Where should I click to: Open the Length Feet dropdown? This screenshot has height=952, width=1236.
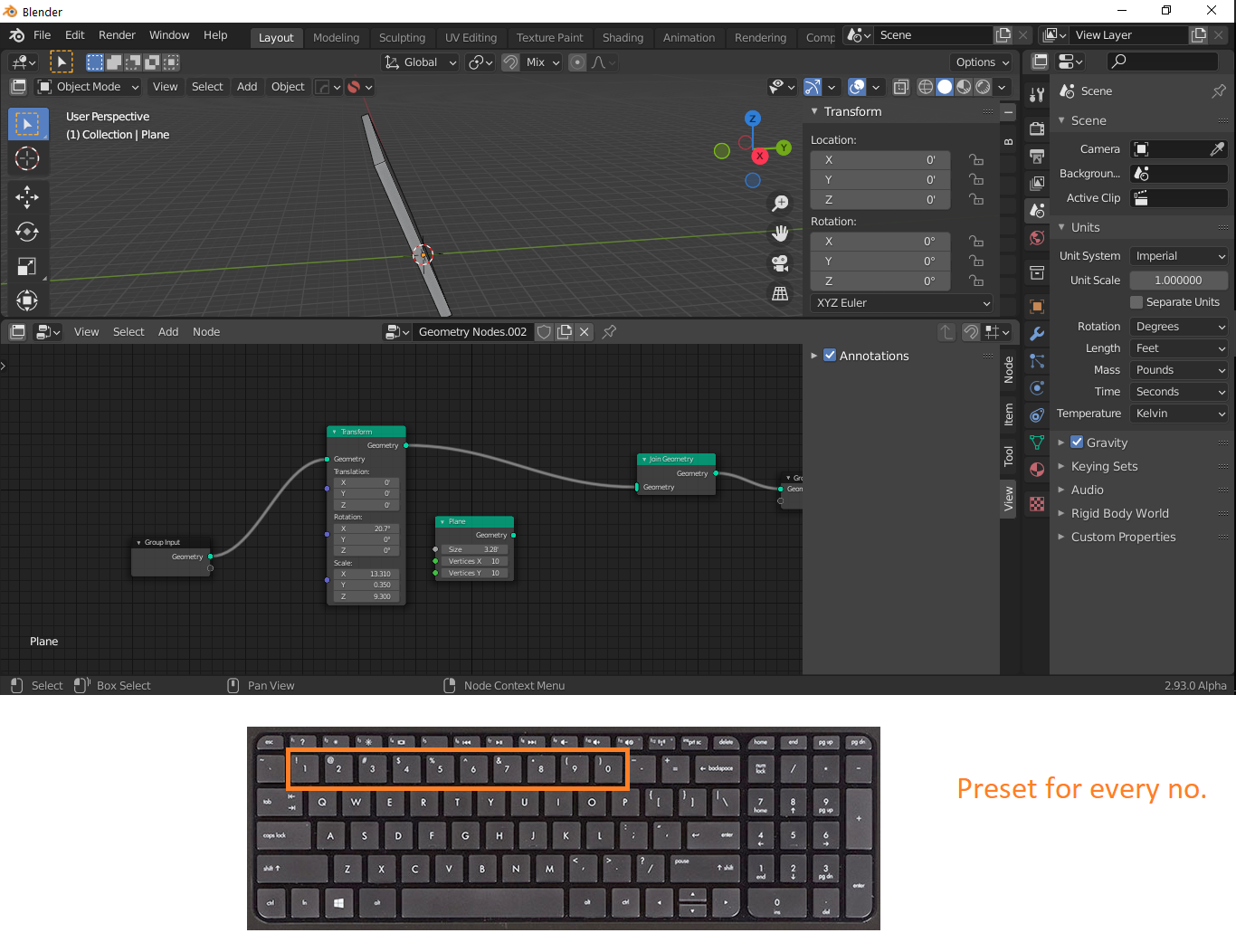(x=1179, y=348)
